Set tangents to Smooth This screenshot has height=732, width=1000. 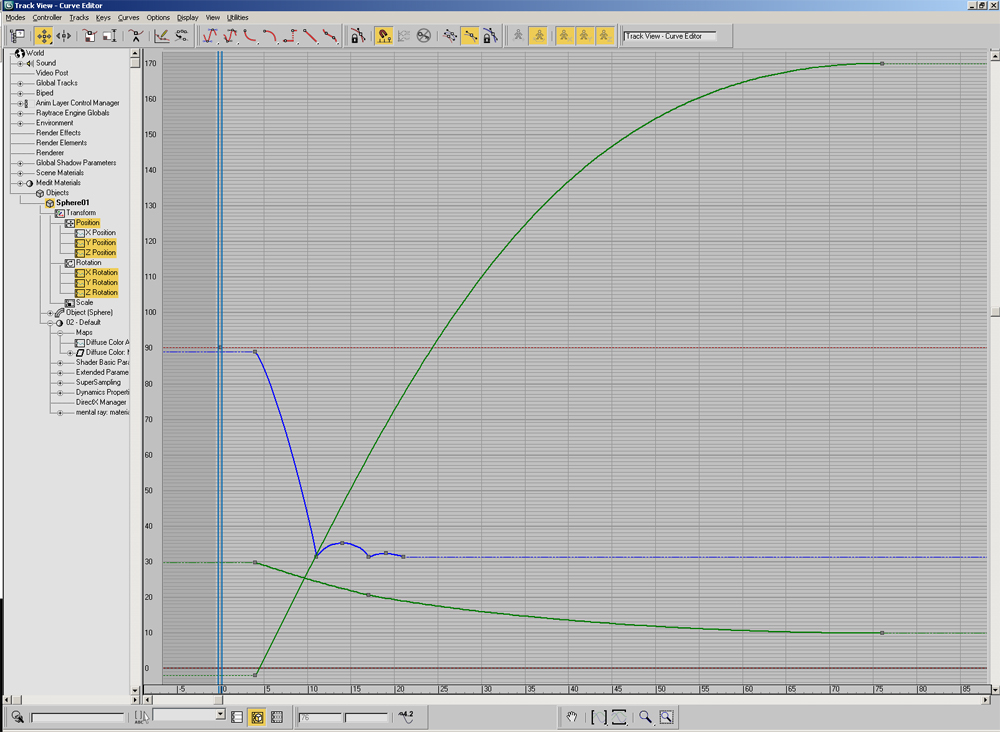pyautogui.click(x=330, y=36)
